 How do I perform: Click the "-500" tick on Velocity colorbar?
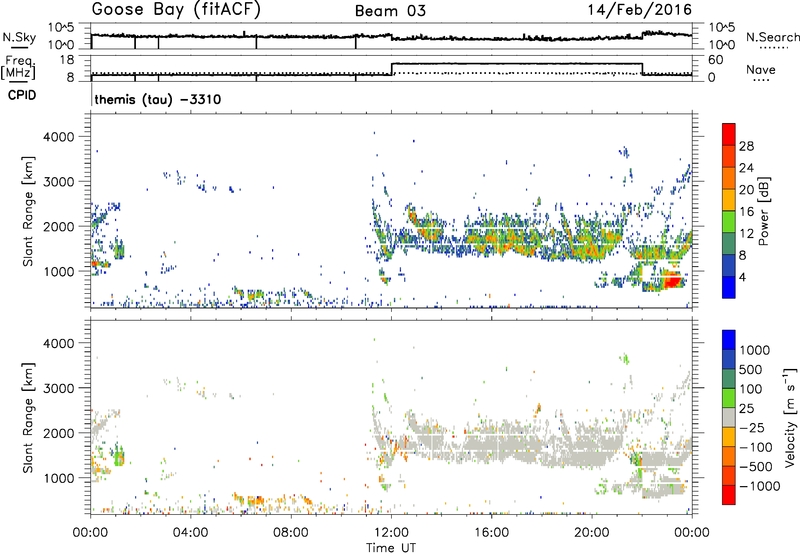tap(756, 466)
